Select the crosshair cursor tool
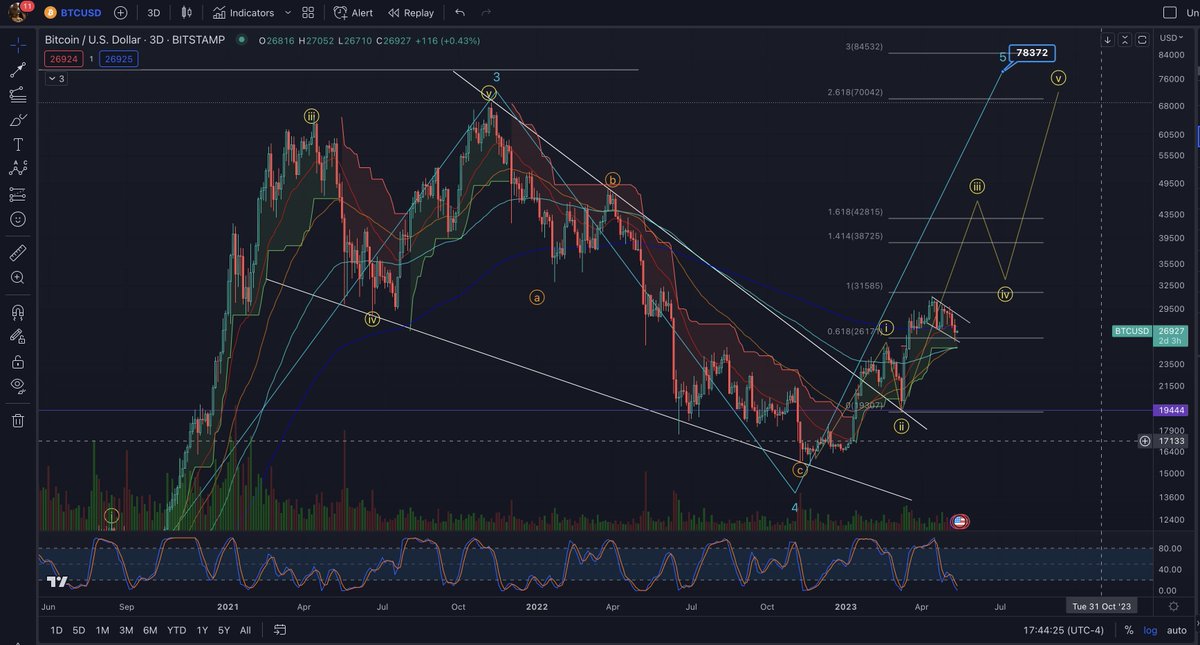The height and width of the screenshot is (645, 1200). pyautogui.click(x=18, y=44)
